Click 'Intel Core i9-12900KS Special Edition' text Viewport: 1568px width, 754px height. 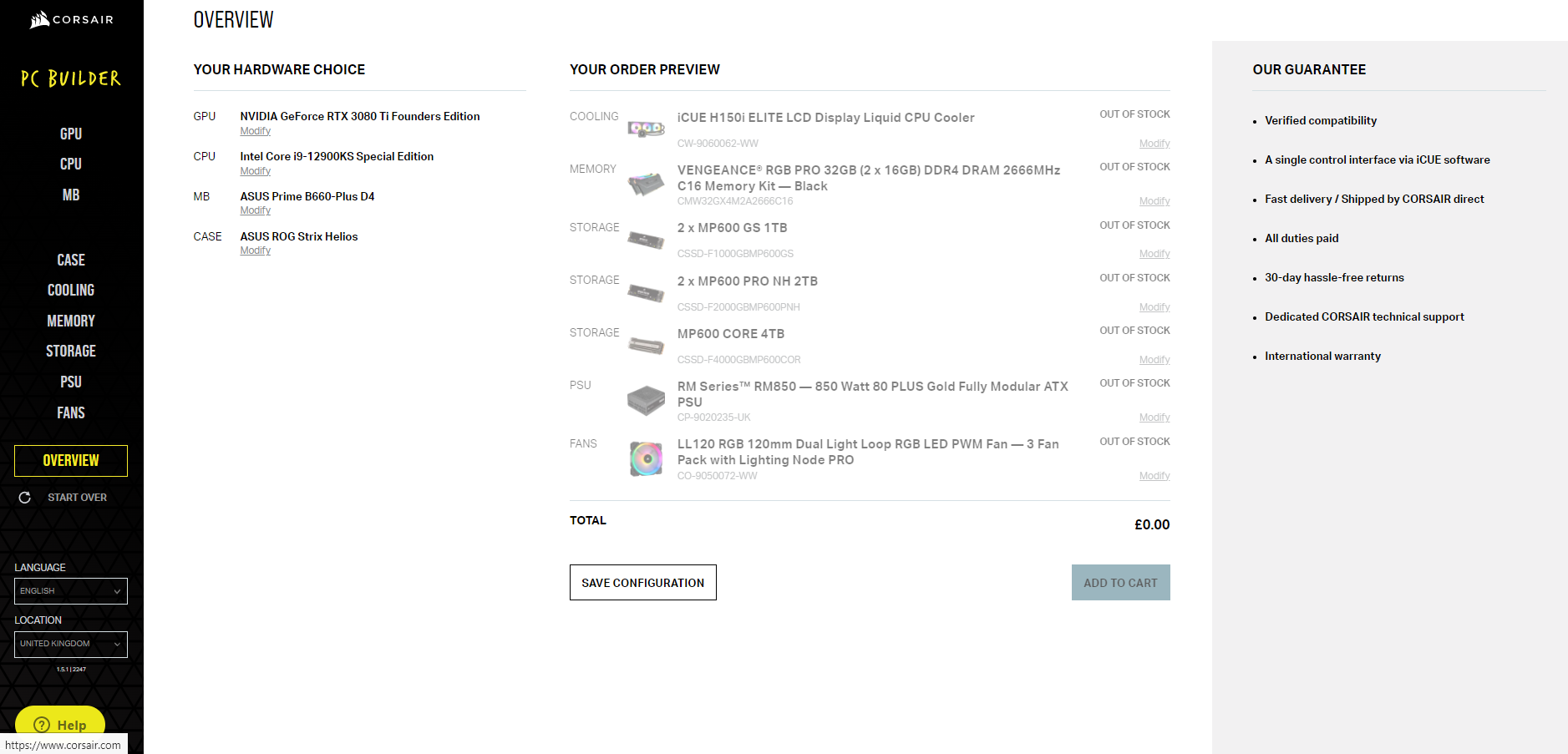click(x=337, y=156)
